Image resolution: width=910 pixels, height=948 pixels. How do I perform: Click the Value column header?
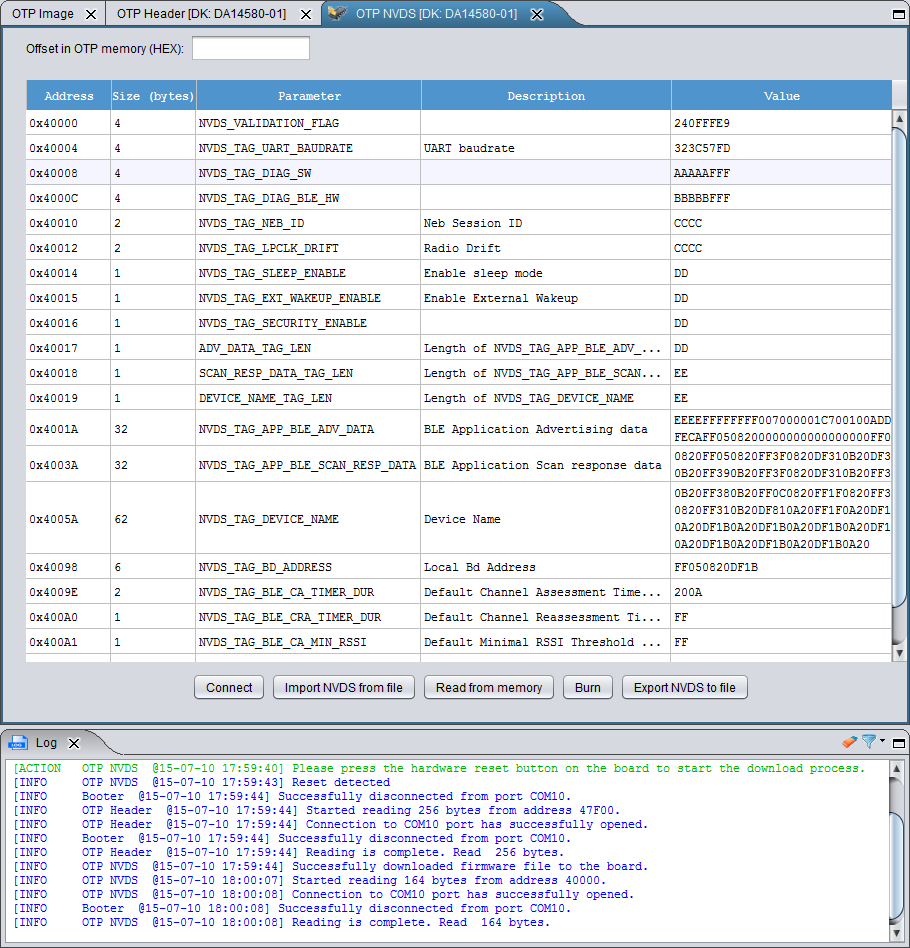[x=781, y=96]
